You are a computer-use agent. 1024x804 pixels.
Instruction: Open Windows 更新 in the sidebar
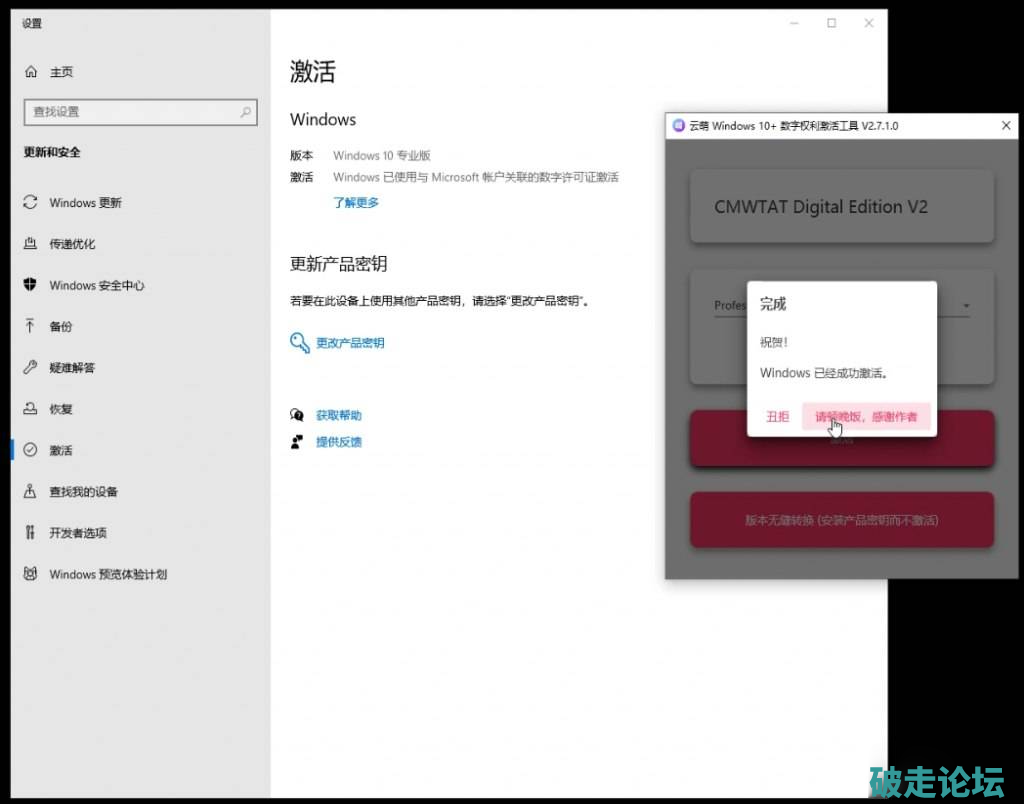[85, 203]
